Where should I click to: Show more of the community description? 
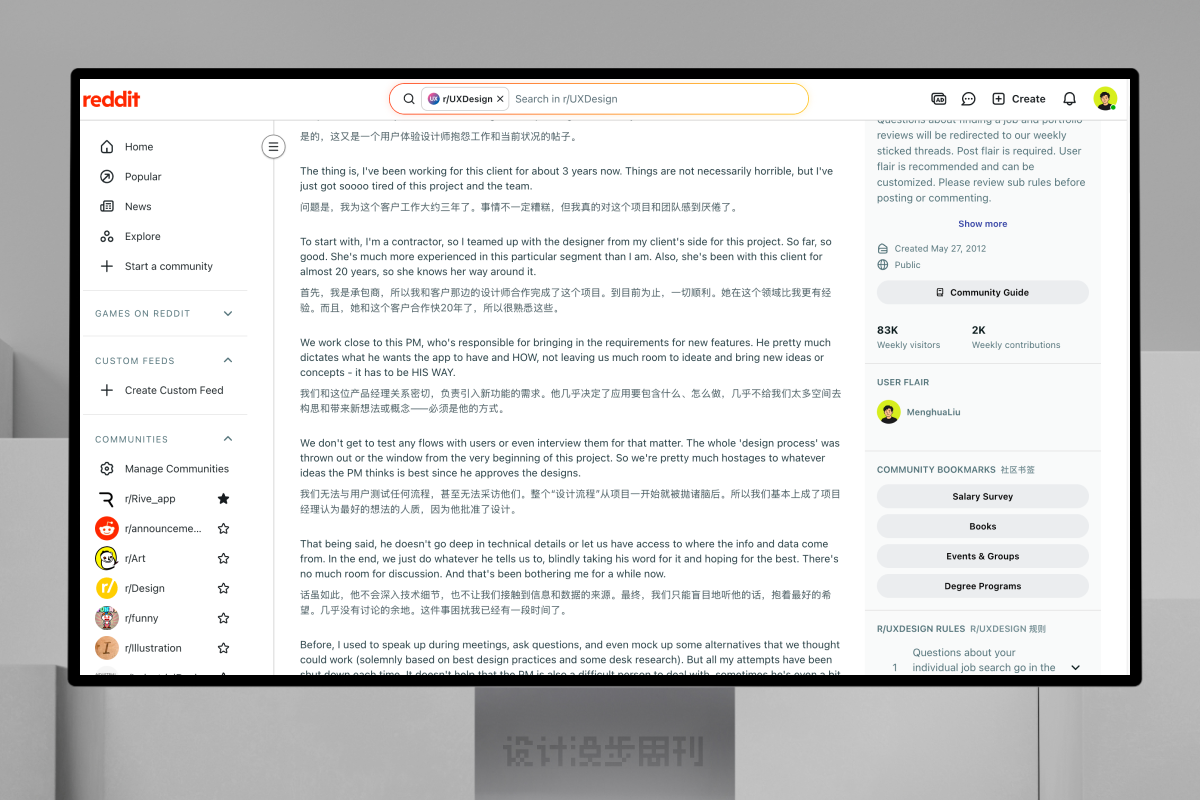(983, 224)
